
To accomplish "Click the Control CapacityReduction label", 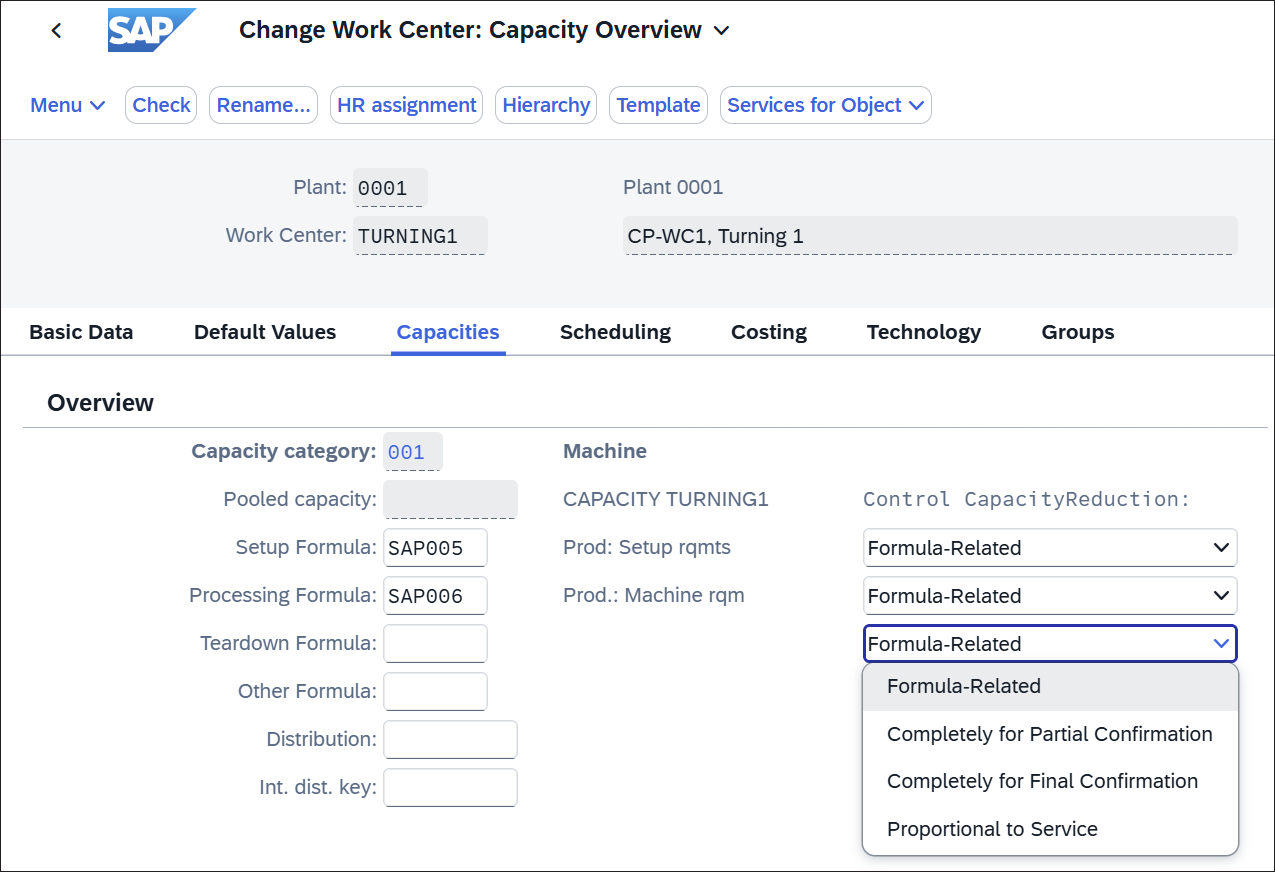I will [1027, 499].
